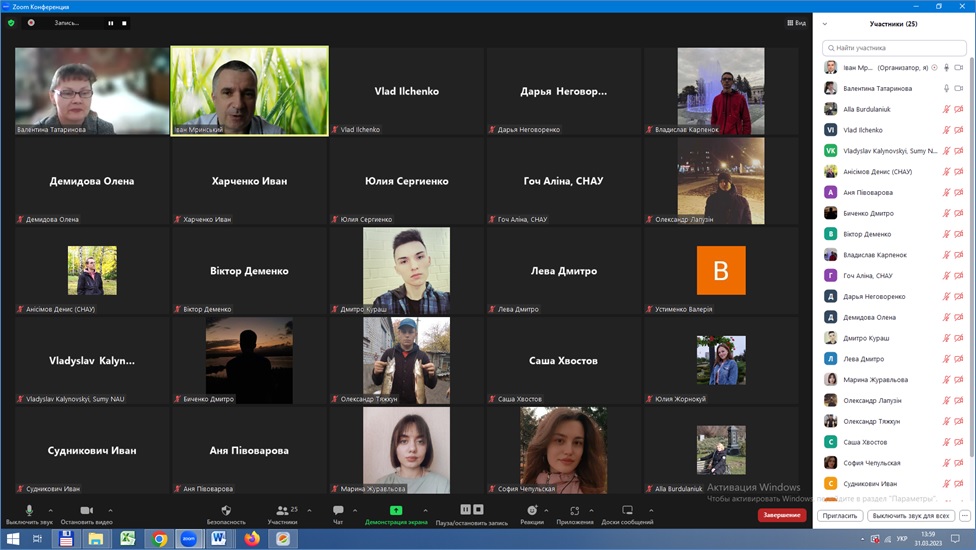Open the Приложения apps icon
976x550 pixels.
click(575, 510)
